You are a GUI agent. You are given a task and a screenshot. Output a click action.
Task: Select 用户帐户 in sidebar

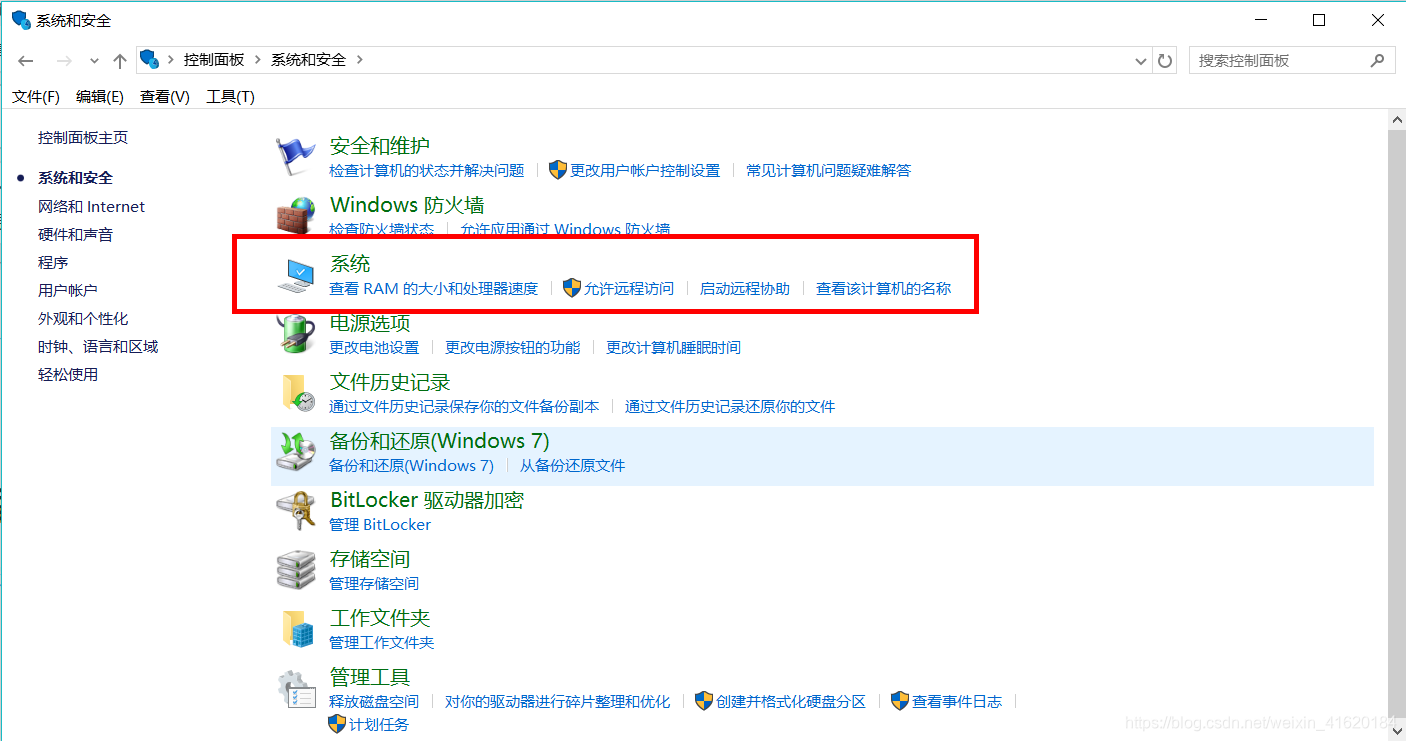68,290
